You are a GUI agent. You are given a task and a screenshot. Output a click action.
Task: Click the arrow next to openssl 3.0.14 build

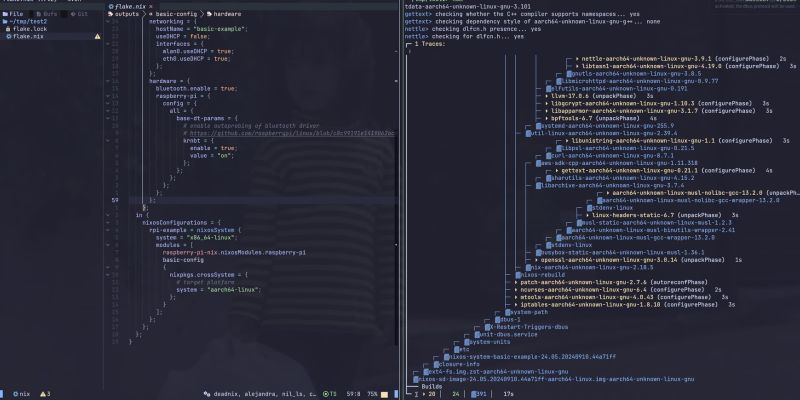click(536, 260)
